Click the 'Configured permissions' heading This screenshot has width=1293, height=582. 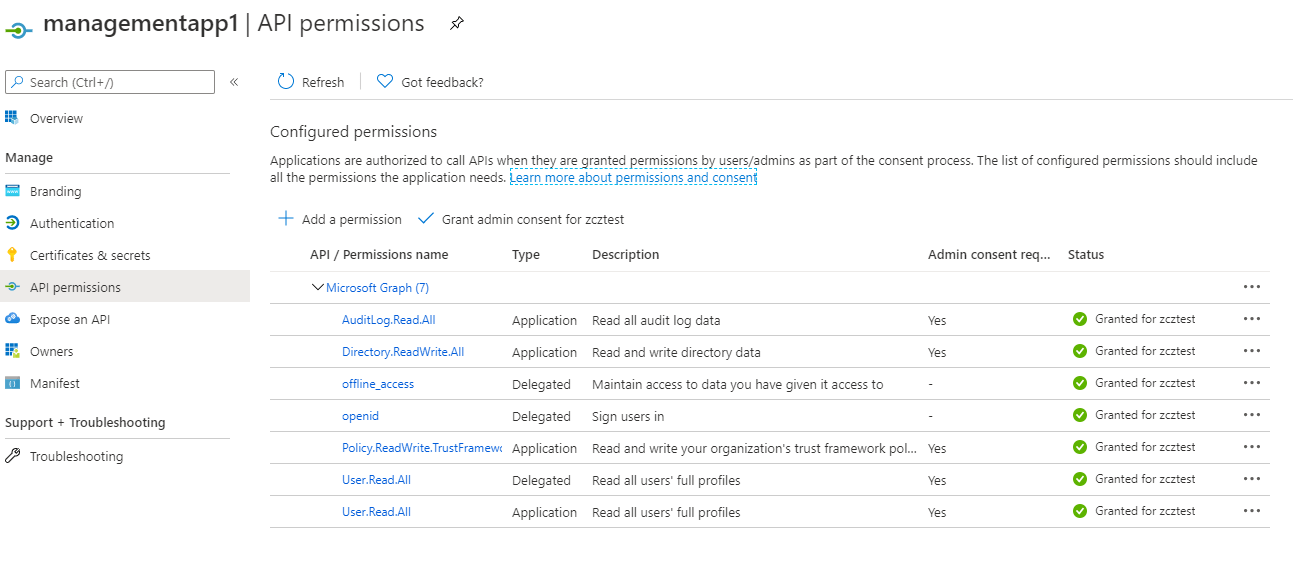(x=354, y=131)
